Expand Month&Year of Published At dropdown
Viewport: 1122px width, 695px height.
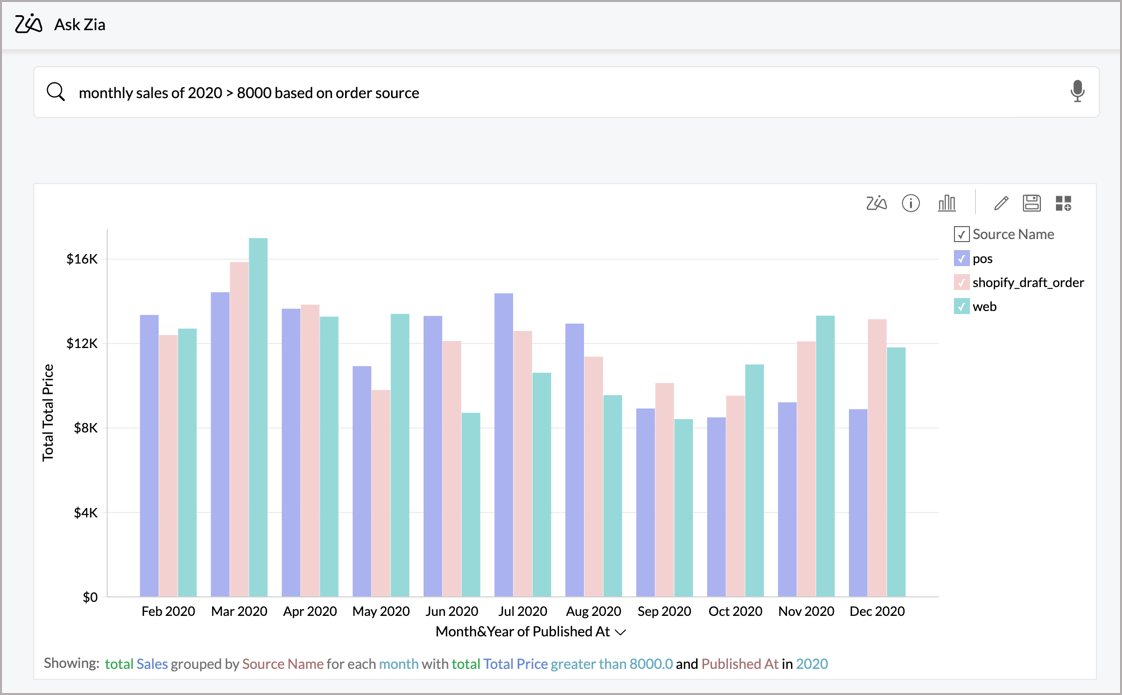click(x=620, y=632)
